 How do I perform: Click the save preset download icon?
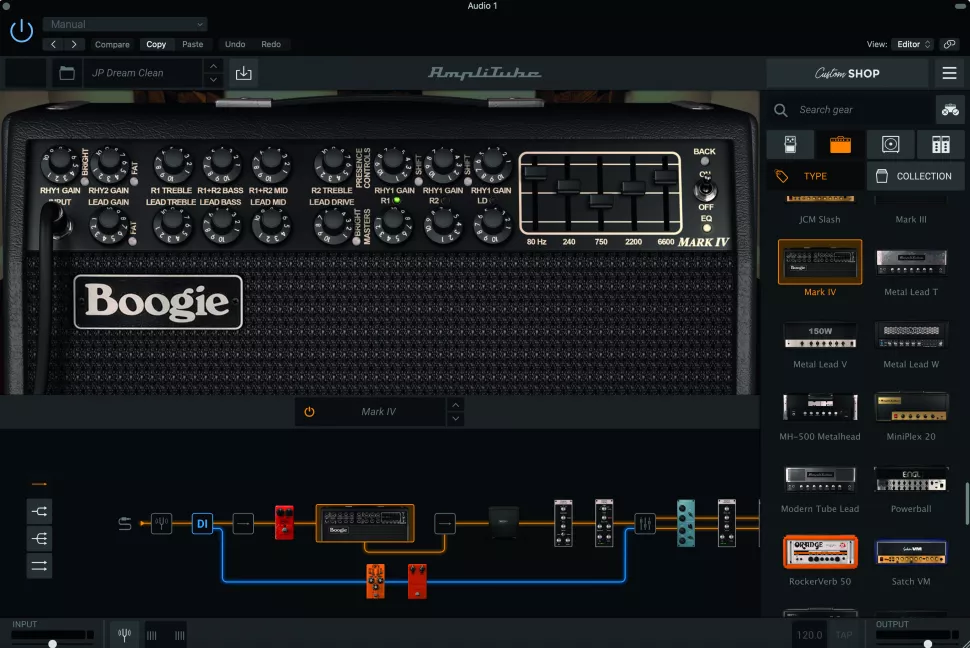tap(243, 73)
